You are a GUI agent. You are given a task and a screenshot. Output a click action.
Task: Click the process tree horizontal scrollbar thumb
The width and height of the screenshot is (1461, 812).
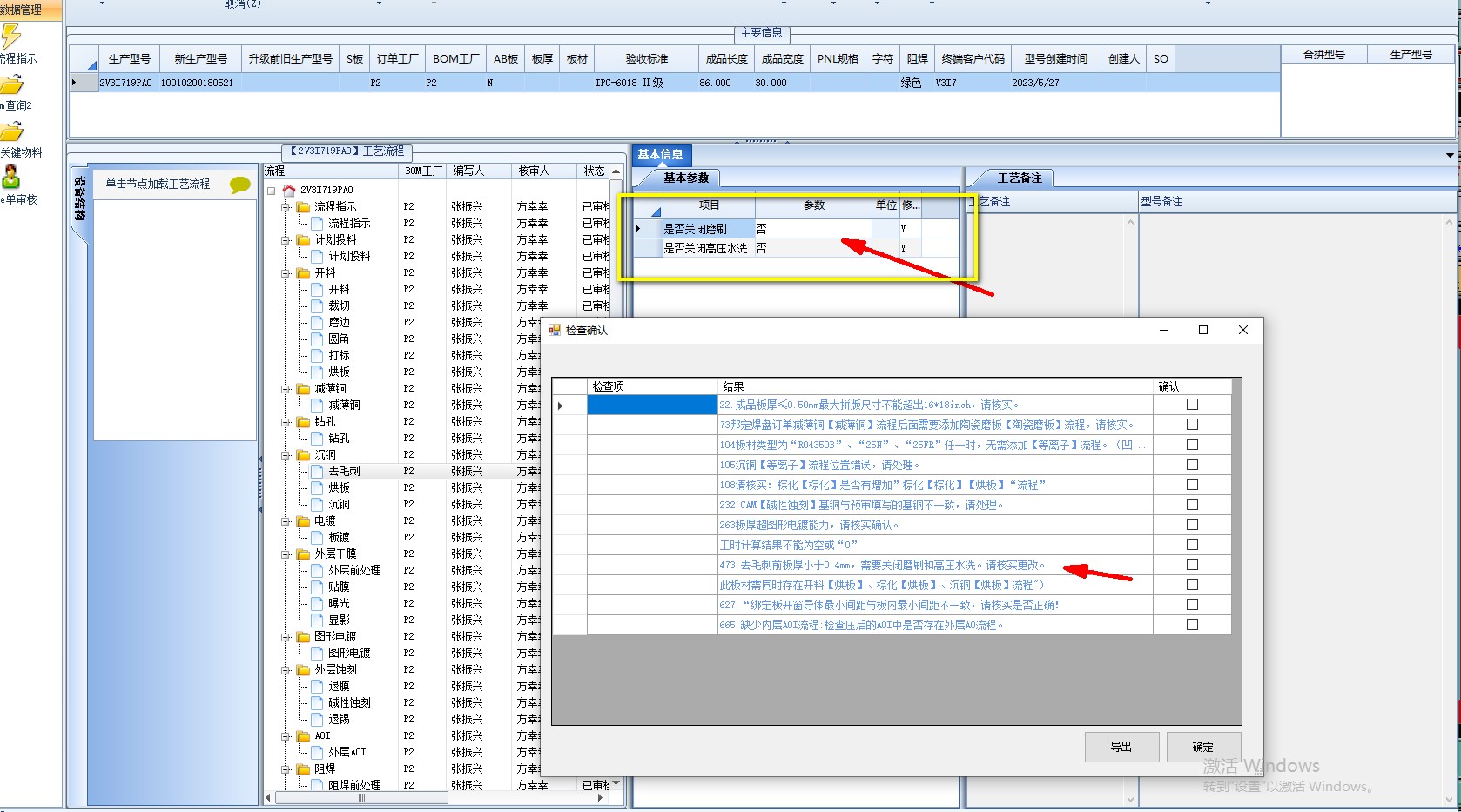(x=361, y=797)
